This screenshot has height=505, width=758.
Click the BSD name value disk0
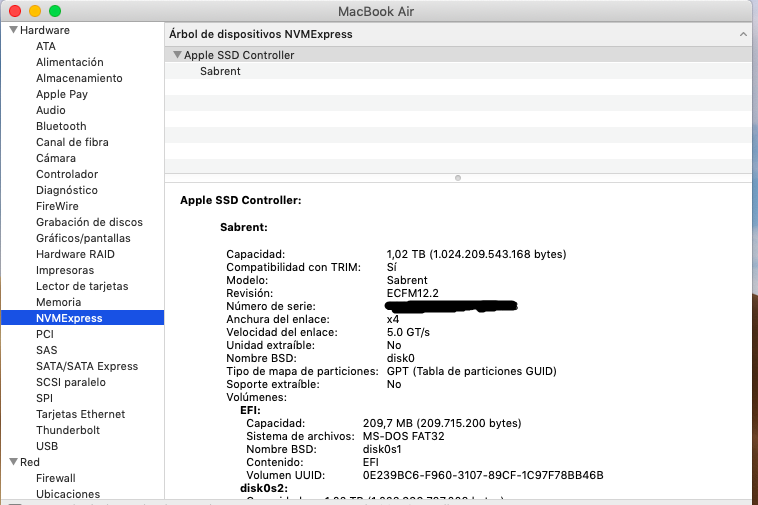point(400,358)
